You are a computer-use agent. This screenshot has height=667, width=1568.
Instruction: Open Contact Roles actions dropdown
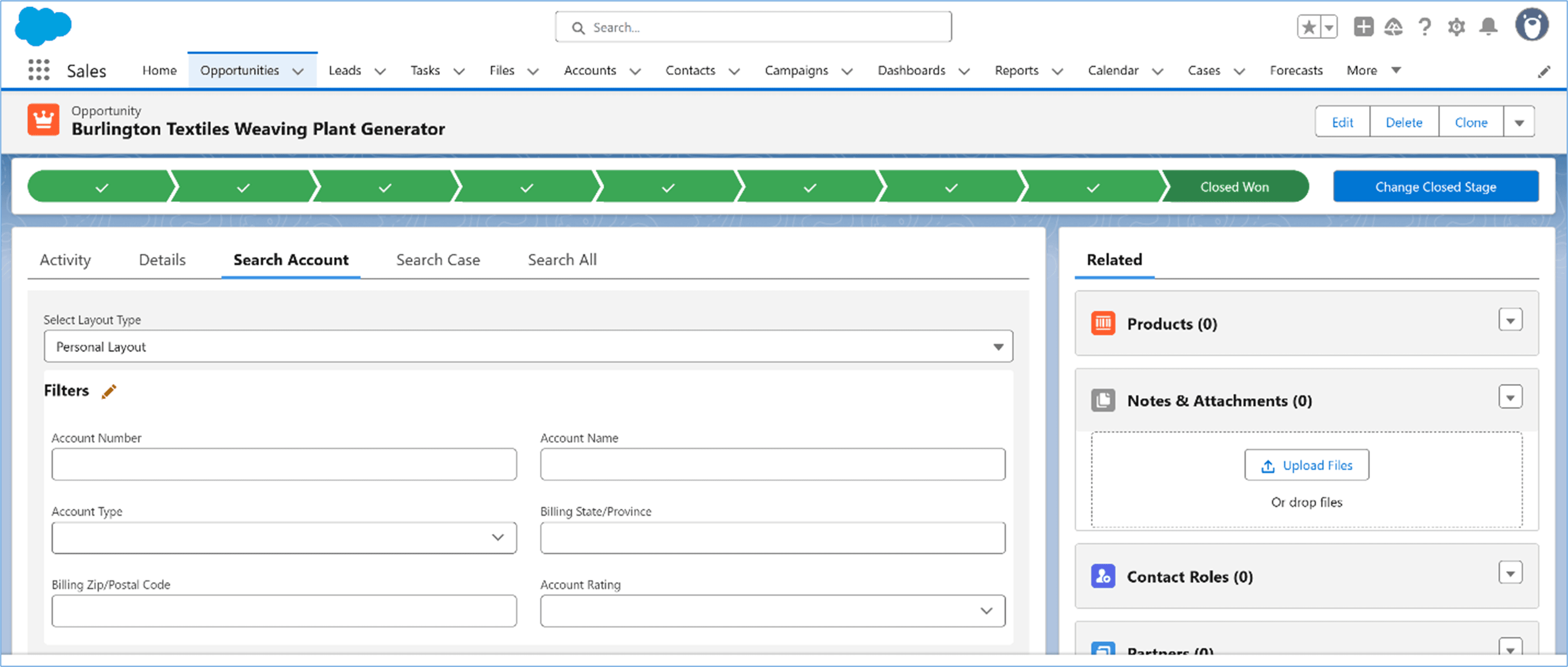point(1510,572)
